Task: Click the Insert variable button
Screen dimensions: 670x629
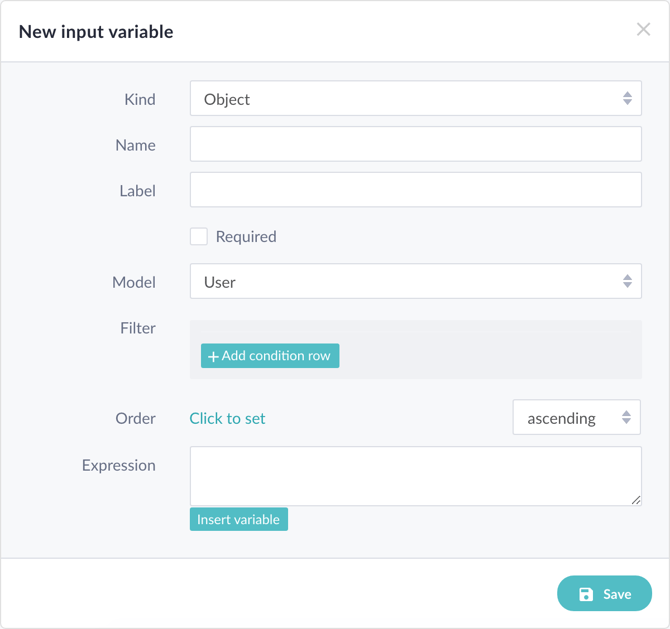Action: [x=238, y=519]
